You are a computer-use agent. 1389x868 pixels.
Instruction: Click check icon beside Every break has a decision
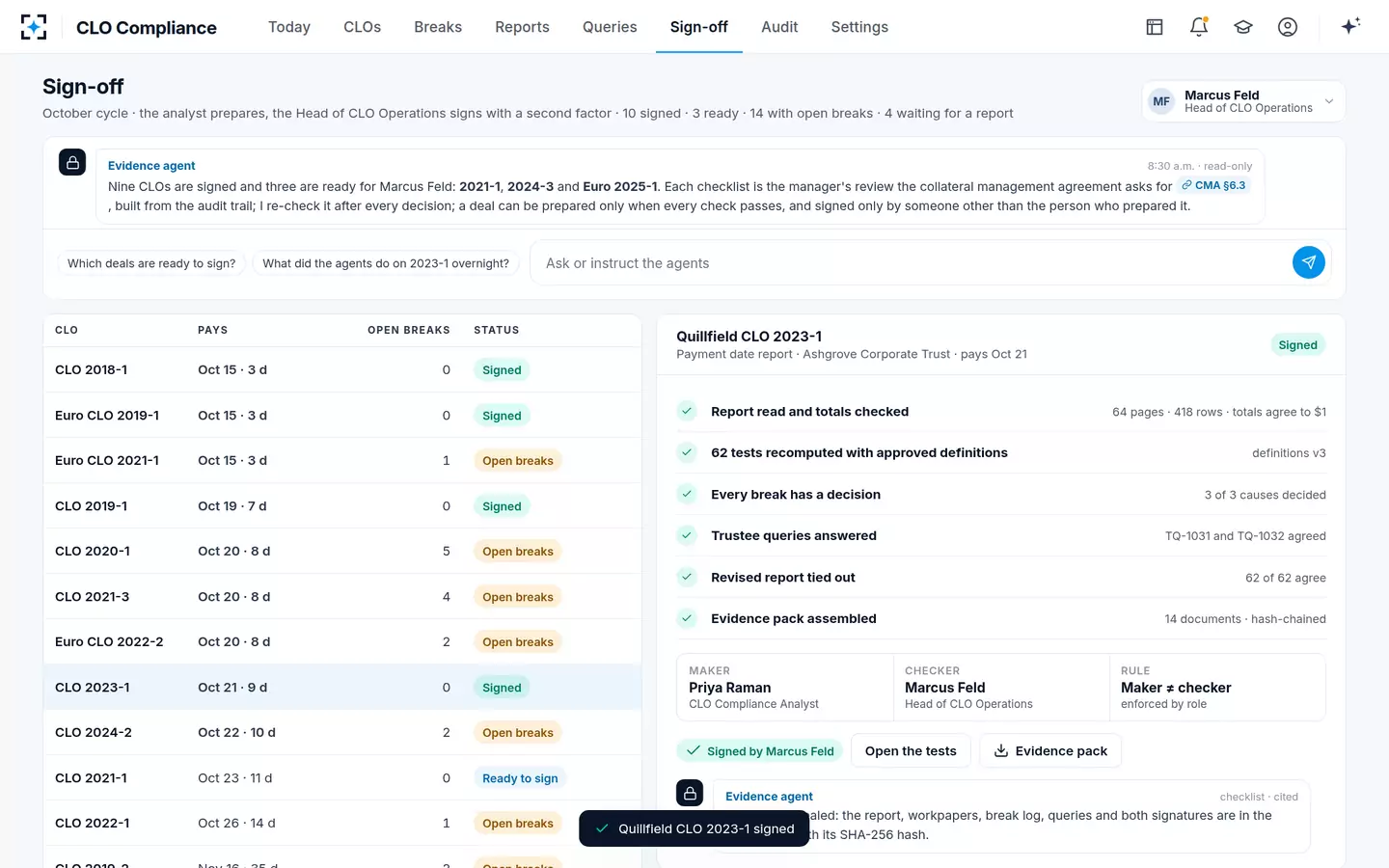687,494
